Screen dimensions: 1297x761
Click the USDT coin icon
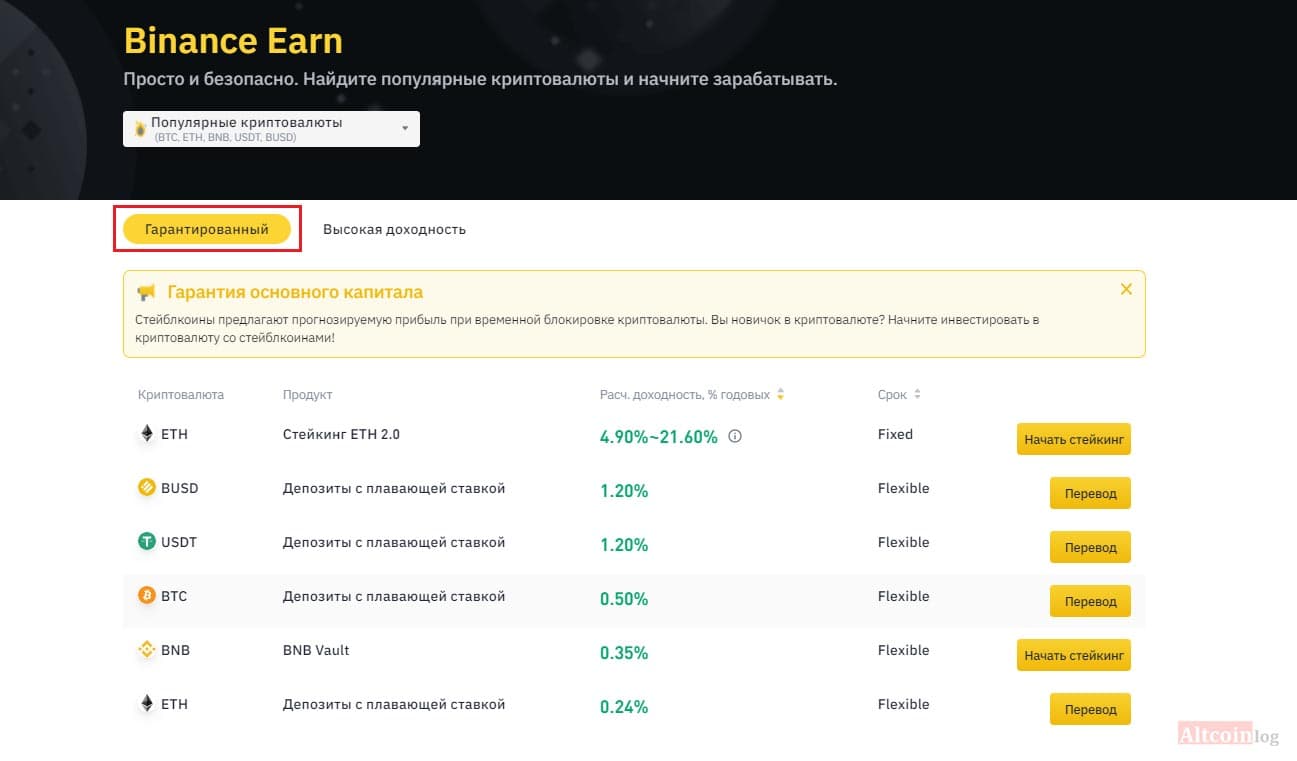pyautogui.click(x=147, y=542)
